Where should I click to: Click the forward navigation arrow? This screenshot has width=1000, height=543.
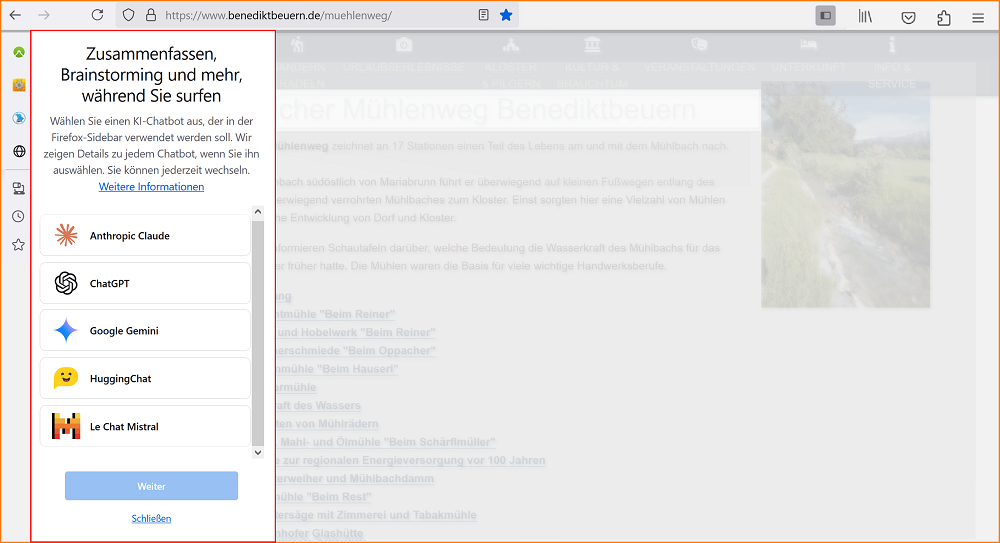44,15
